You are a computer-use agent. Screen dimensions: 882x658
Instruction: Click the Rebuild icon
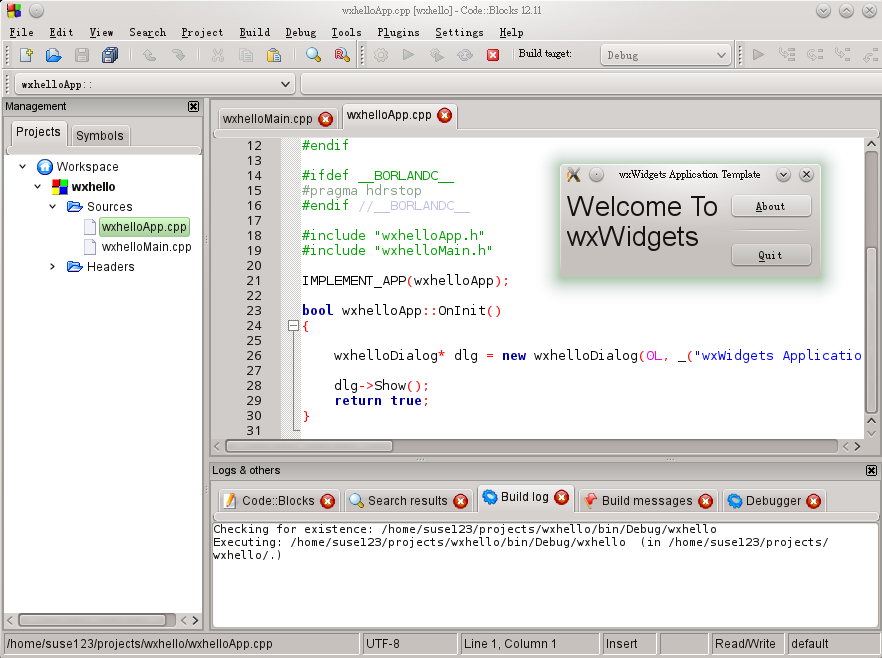coord(465,55)
